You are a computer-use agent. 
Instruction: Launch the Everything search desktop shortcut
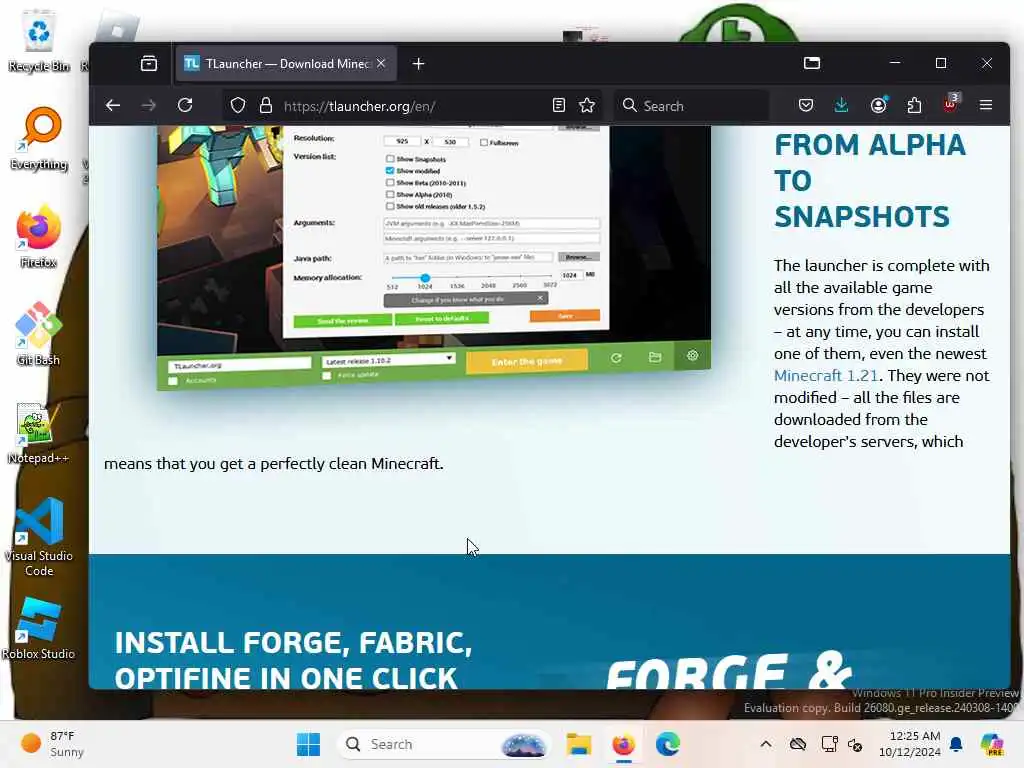pos(39,139)
